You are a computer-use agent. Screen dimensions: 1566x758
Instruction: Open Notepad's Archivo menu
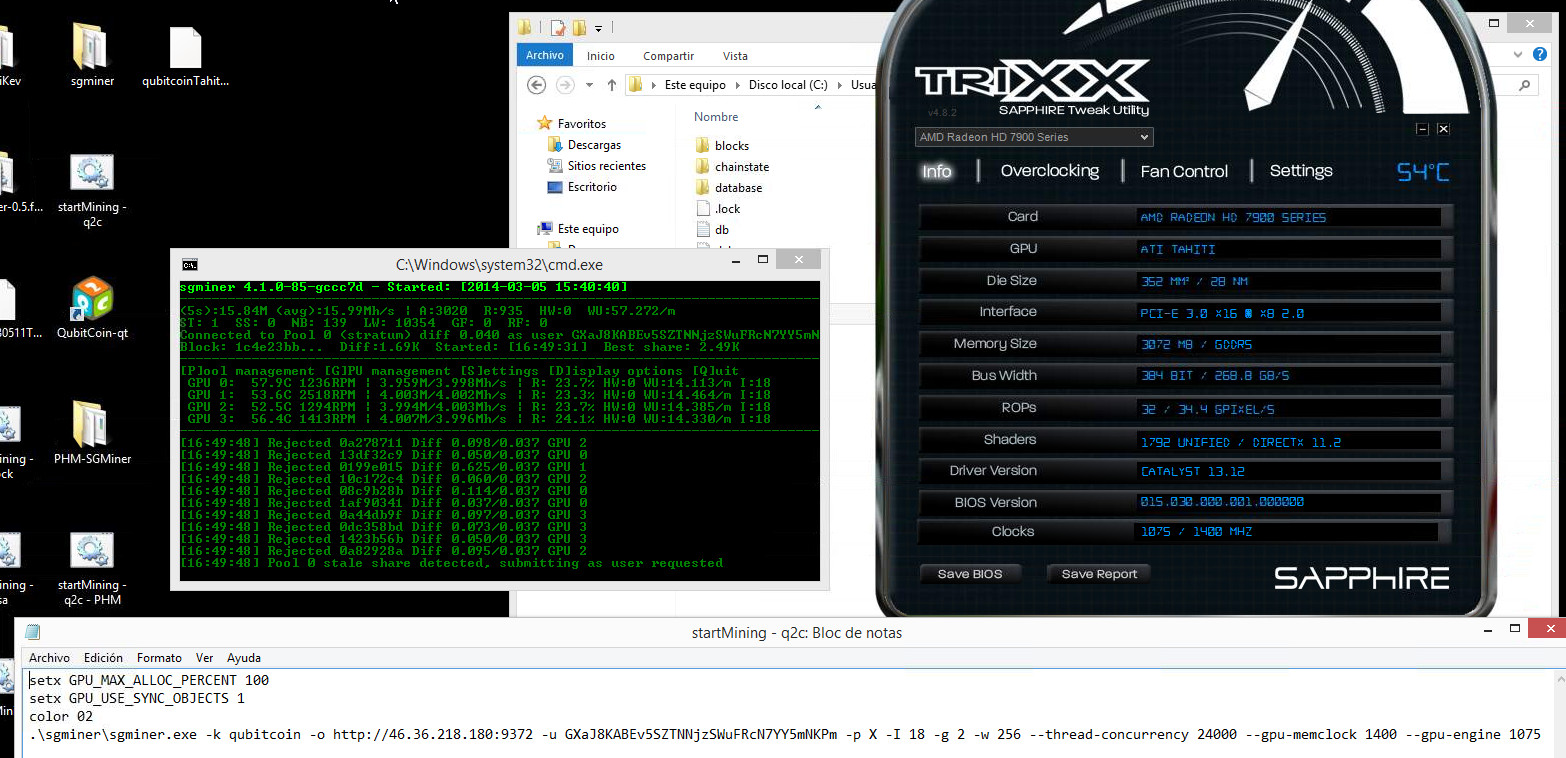coord(49,658)
